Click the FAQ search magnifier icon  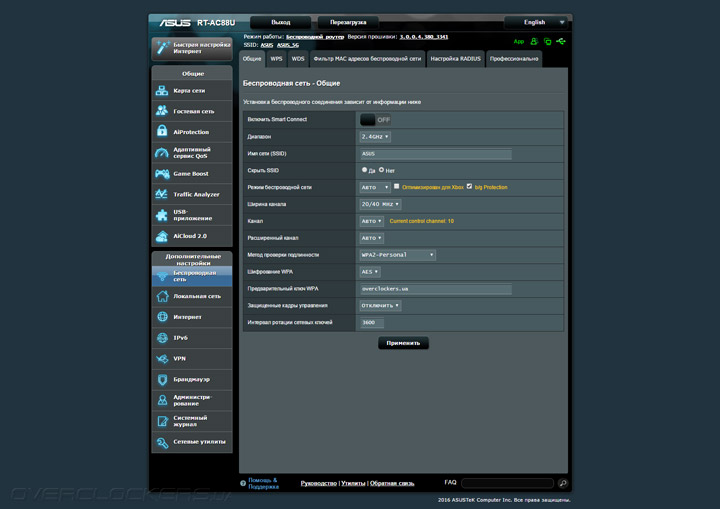pos(563,483)
